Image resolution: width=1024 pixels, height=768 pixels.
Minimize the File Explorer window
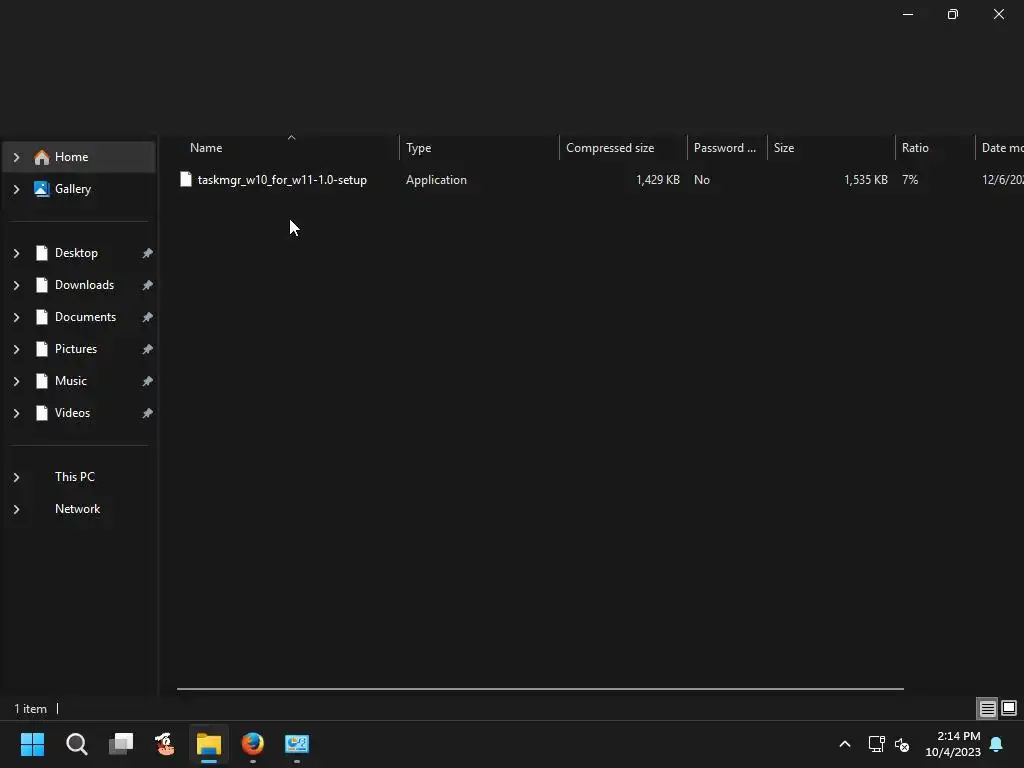coord(908,14)
